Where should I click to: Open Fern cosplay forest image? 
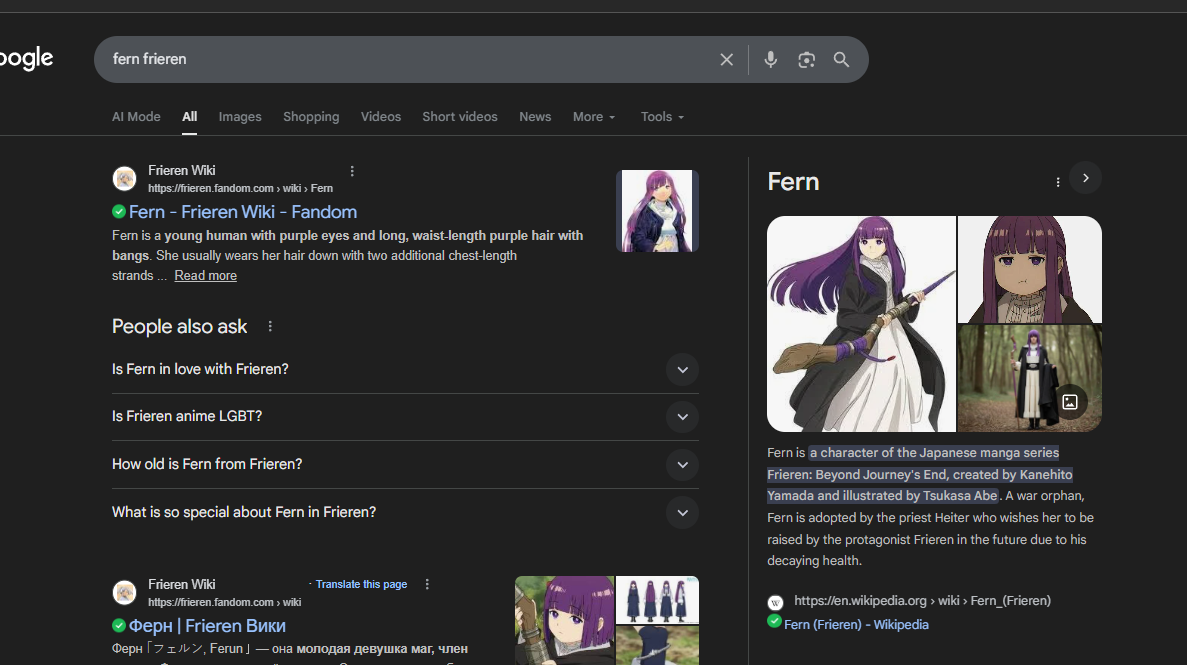(1030, 379)
